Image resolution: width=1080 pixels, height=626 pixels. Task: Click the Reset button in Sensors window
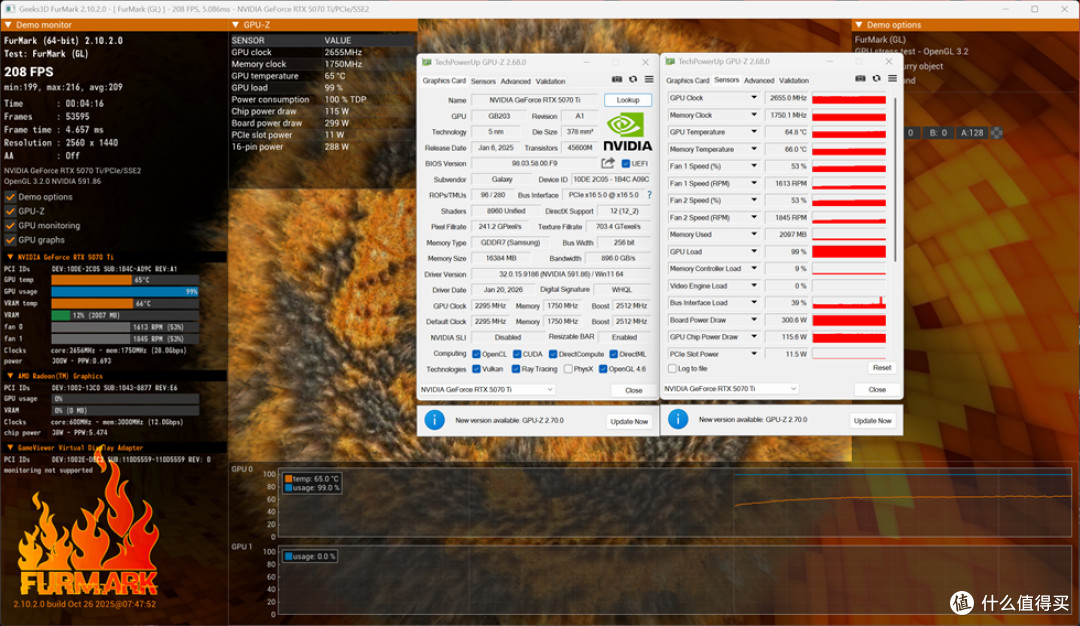point(882,368)
